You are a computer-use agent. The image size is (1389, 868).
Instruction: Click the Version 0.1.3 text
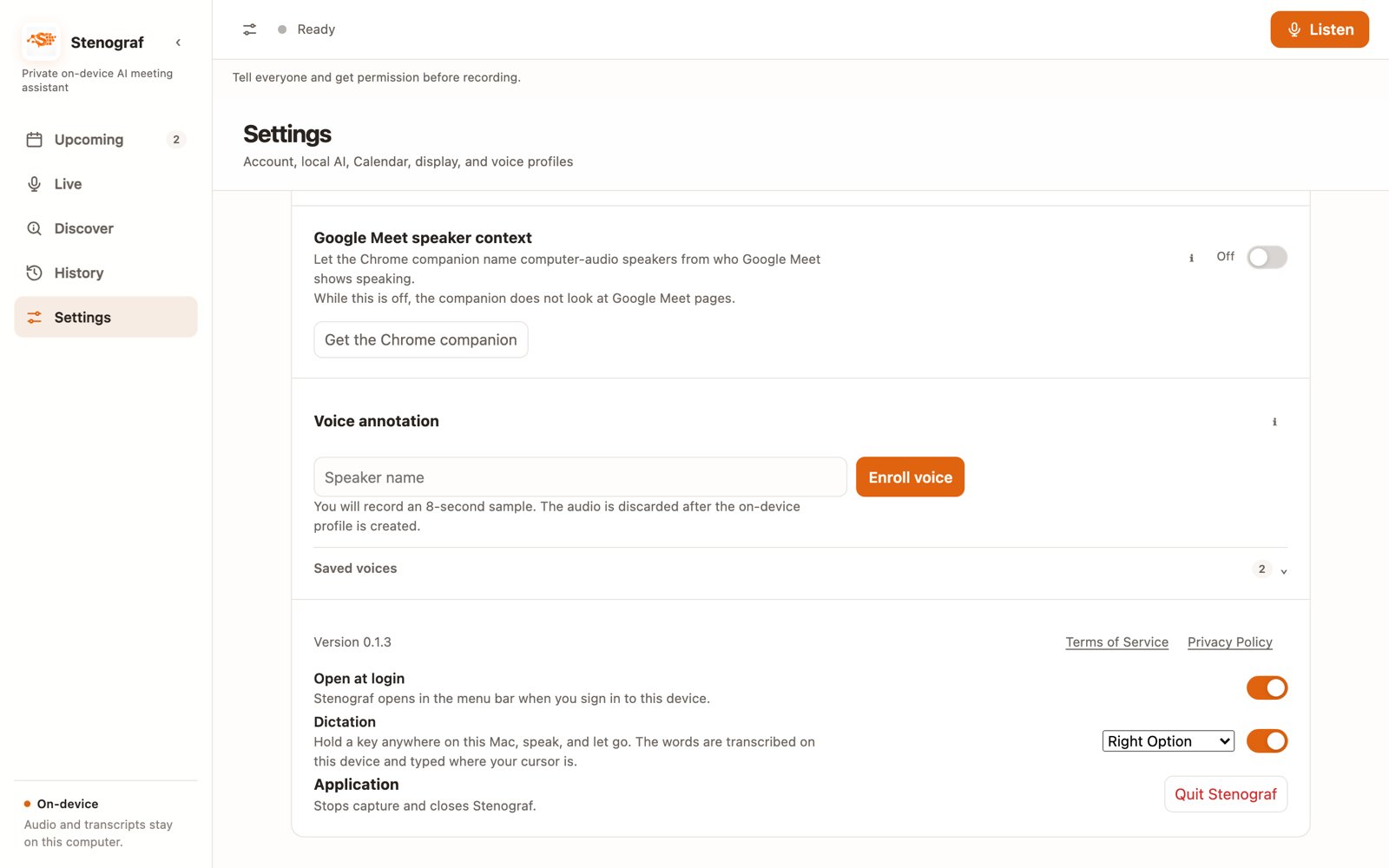pos(352,642)
